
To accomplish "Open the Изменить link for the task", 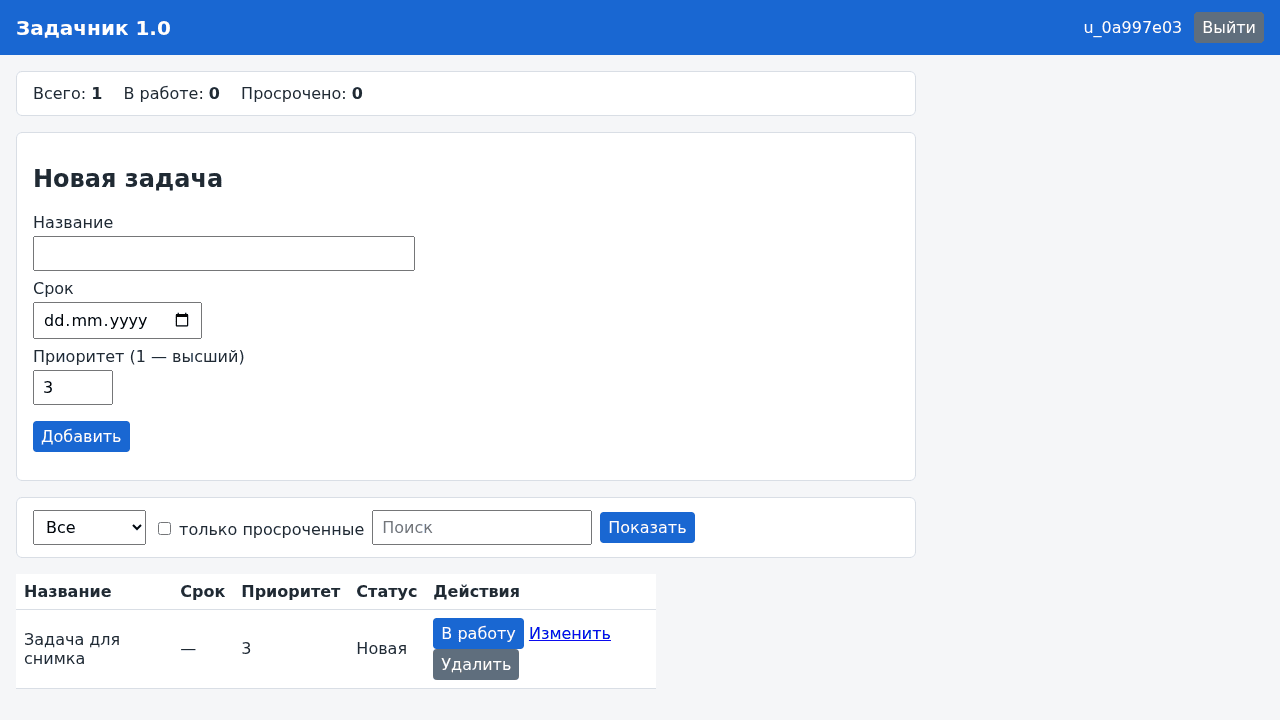I will (x=570, y=633).
